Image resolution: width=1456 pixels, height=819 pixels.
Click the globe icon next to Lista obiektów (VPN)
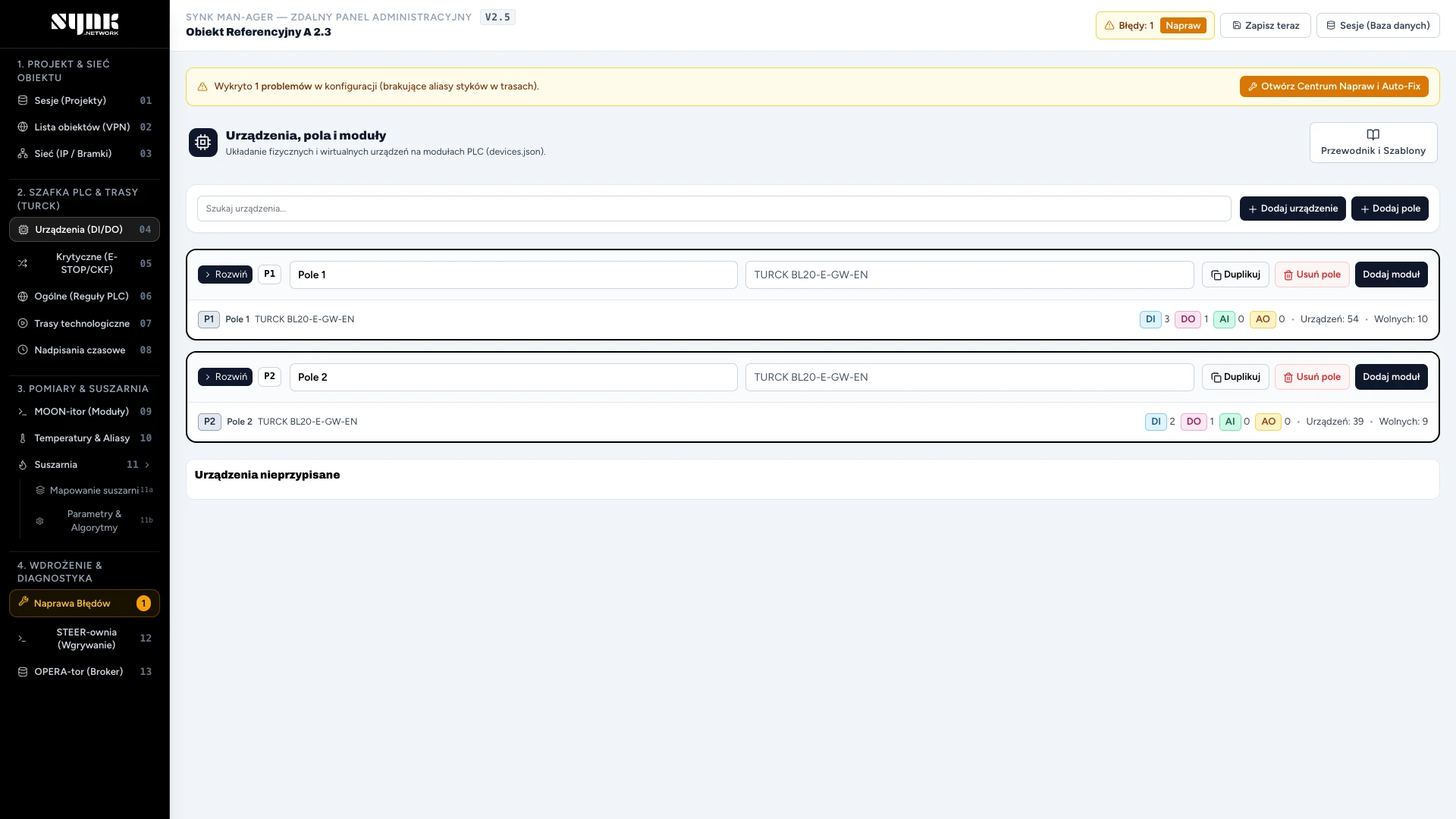coord(23,127)
